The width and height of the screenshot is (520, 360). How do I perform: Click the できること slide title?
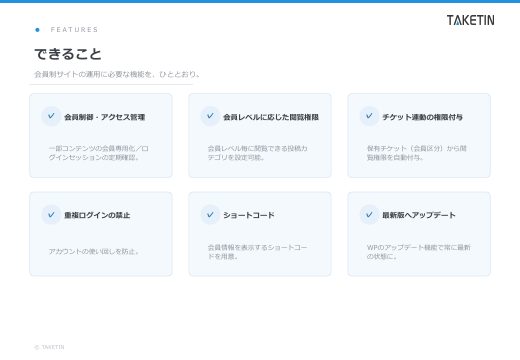click(68, 54)
